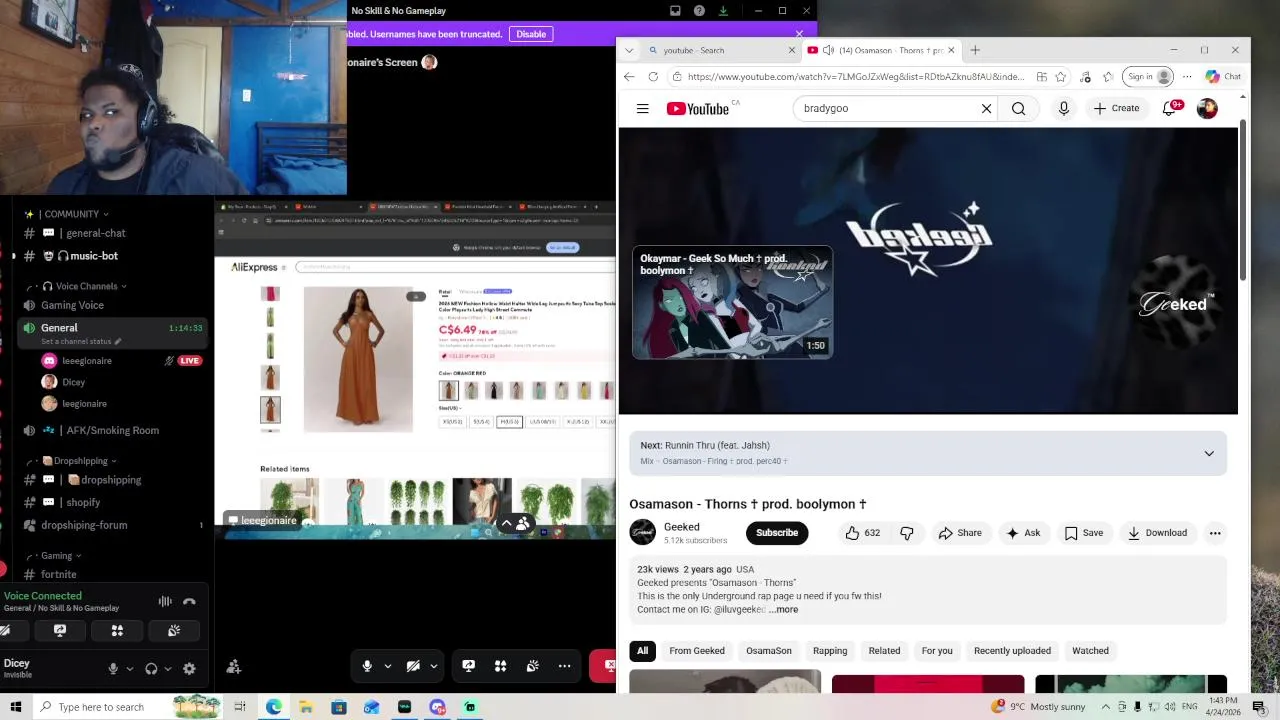Open microphone input options arrow in call bar
This screenshot has height=720, width=1280.
click(387, 667)
